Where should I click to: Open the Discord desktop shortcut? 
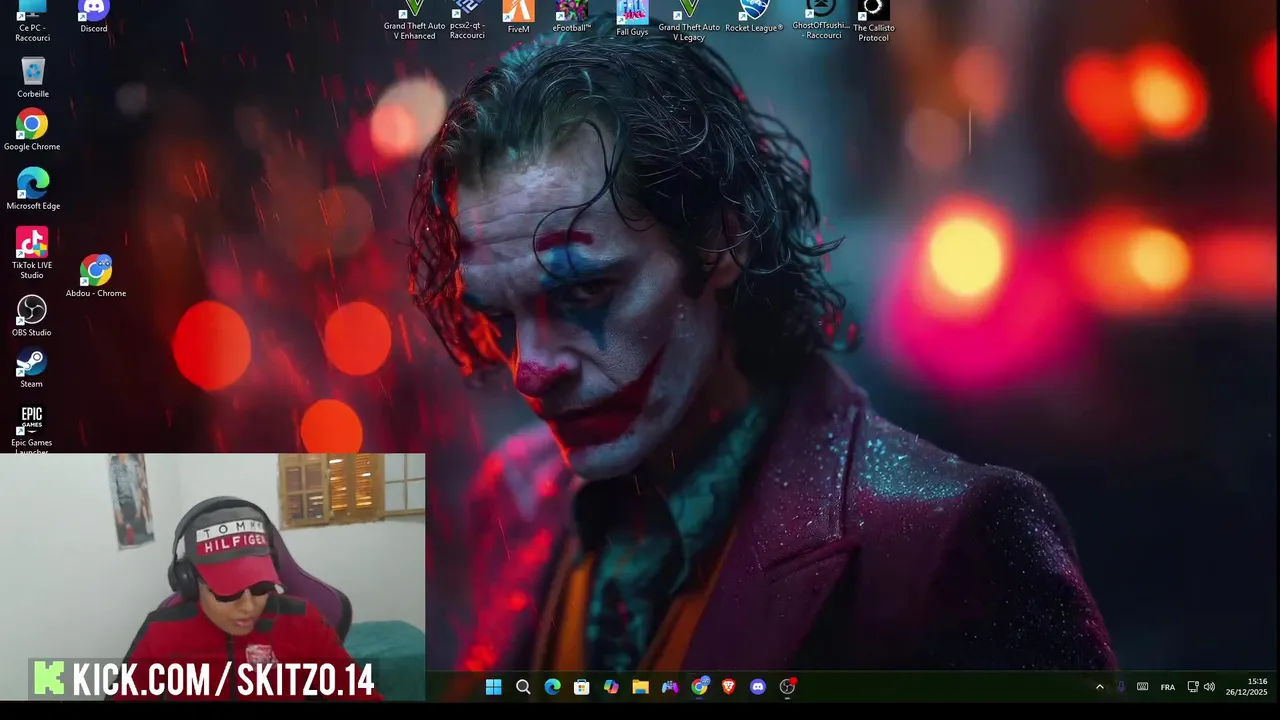[93, 17]
